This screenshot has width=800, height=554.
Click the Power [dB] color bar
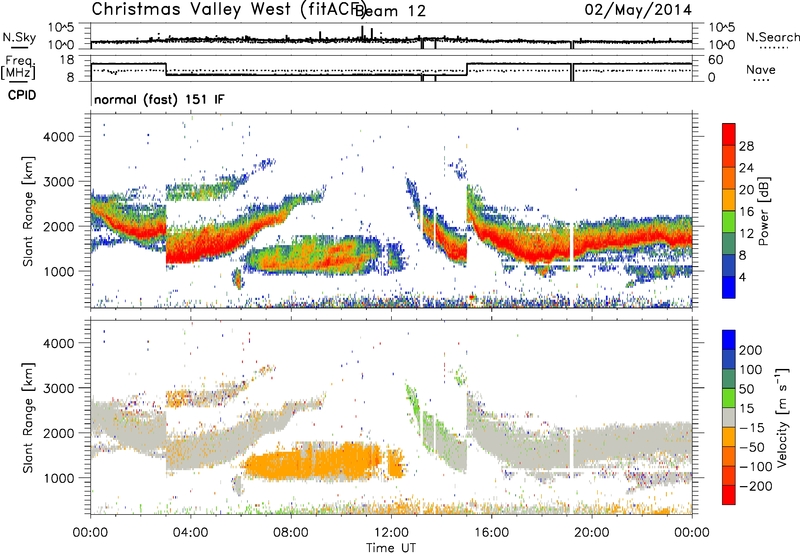click(729, 211)
